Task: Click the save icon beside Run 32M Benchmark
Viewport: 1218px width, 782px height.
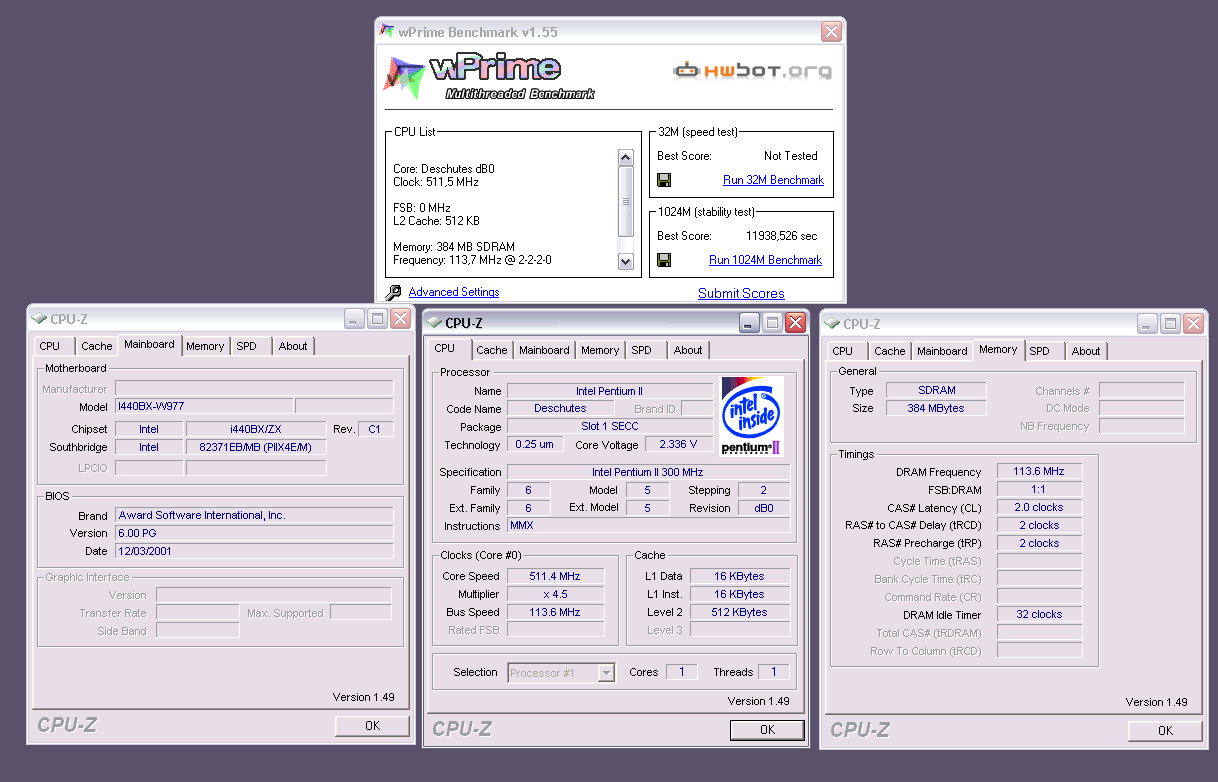Action: click(664, 180)
